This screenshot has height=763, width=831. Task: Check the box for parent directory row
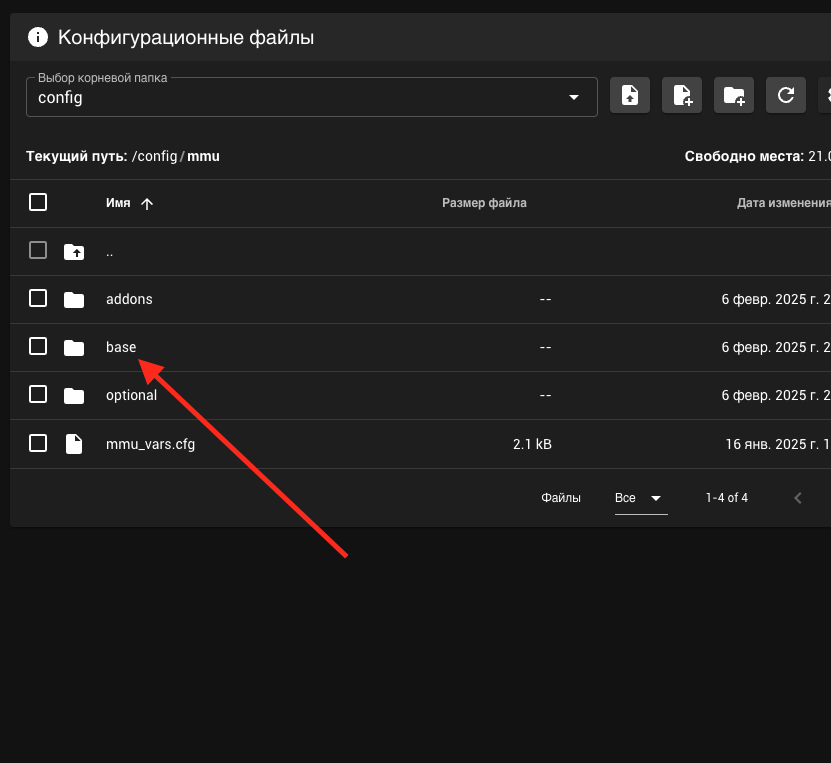[38, 250]
